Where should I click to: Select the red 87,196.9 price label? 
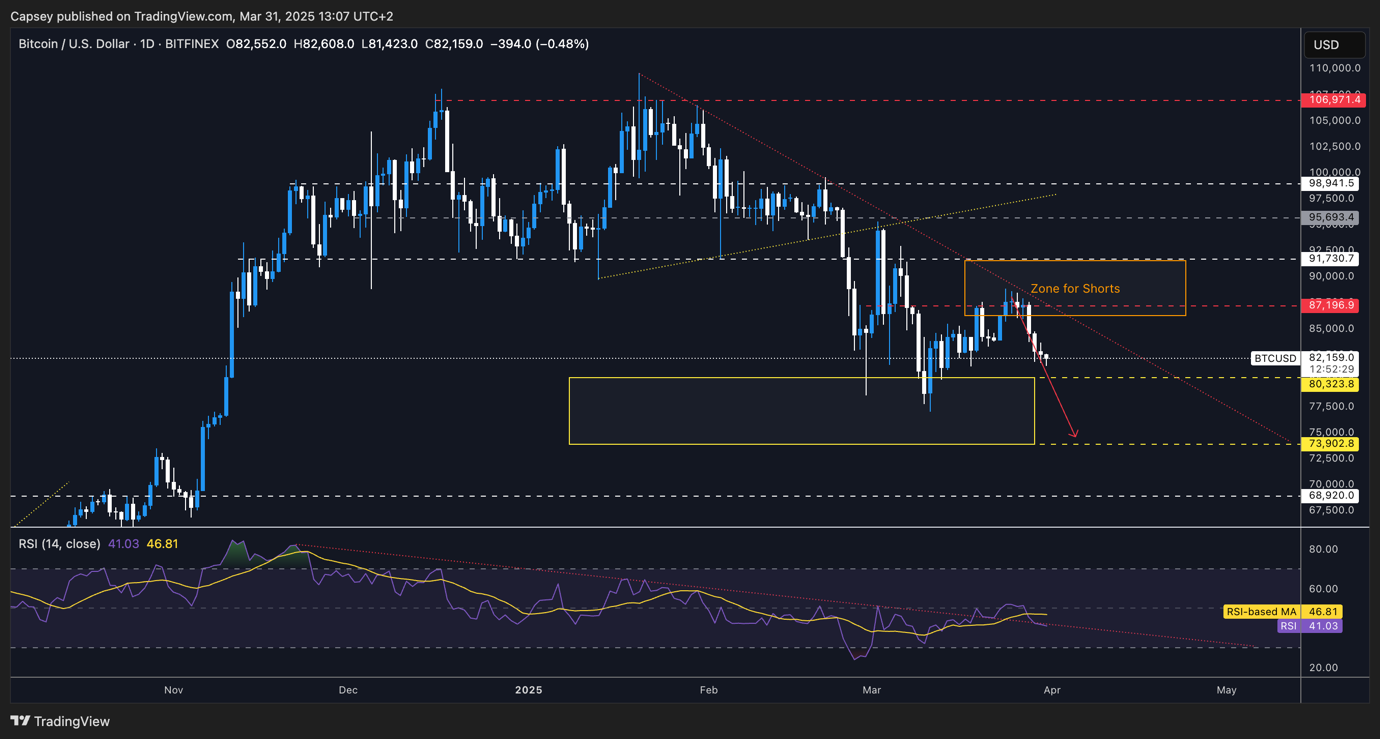[x=1331, y=305]
